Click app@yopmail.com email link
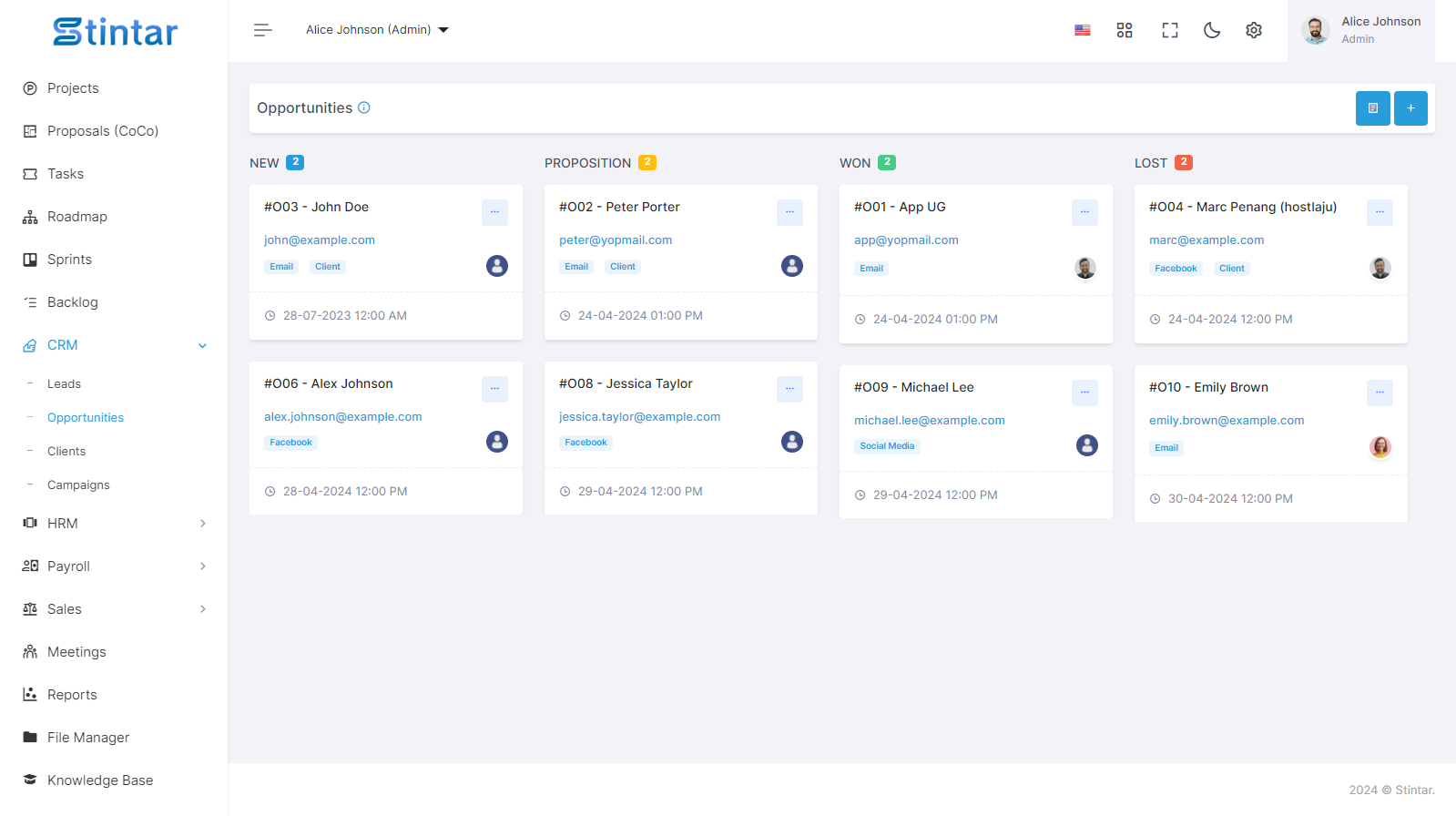The image size is (1456, 816). [x=906, y=240]
